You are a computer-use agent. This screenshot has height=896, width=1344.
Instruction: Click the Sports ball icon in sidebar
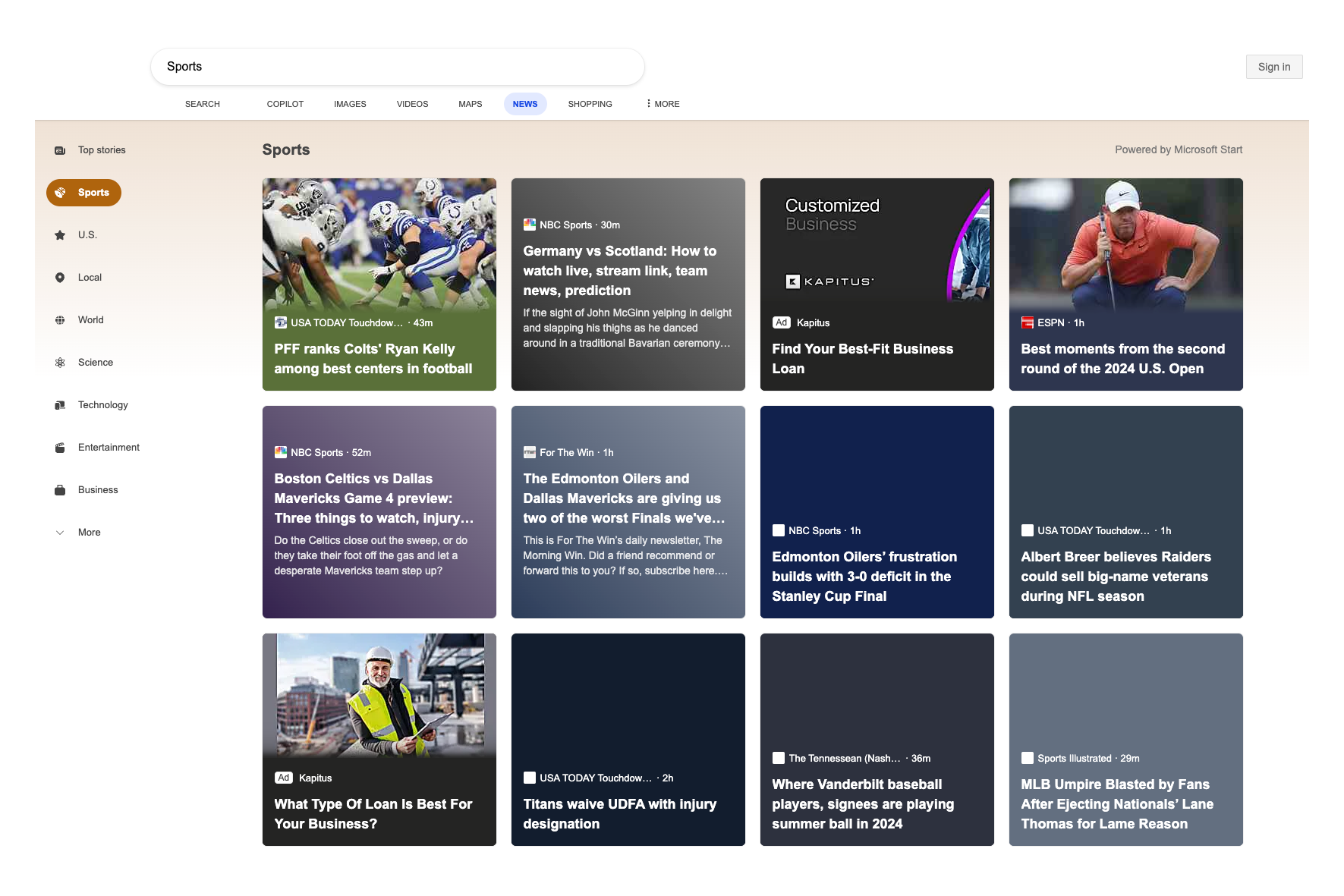click(x=60, y=193)
